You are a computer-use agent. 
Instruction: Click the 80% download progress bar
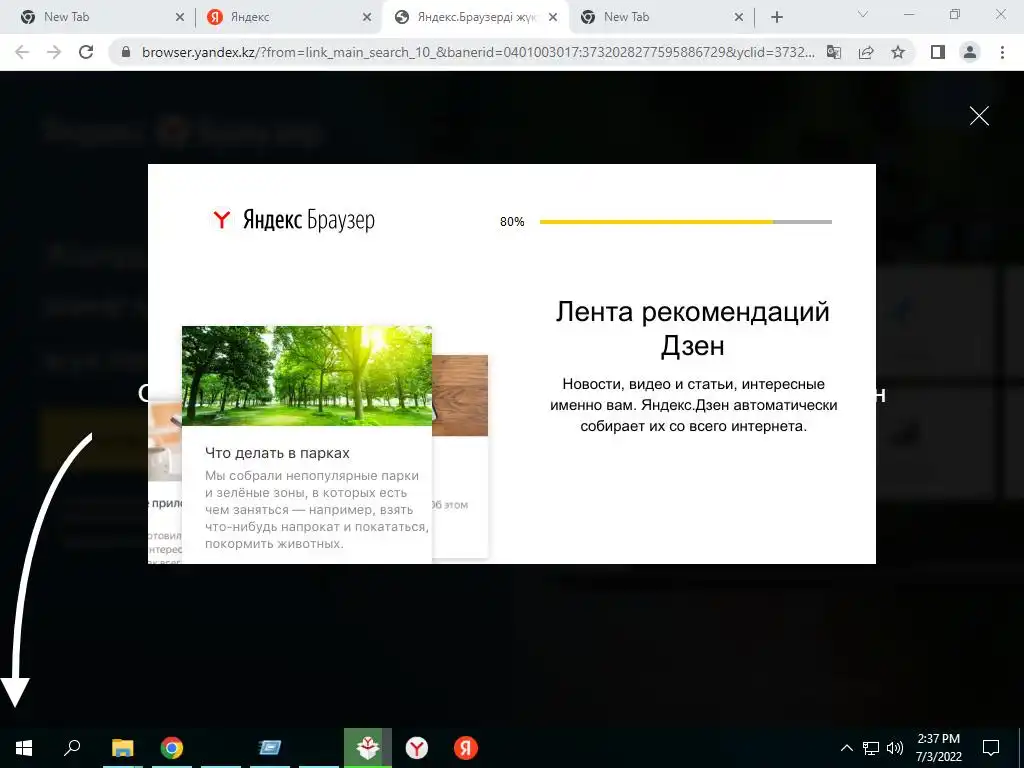coord(686,222)
